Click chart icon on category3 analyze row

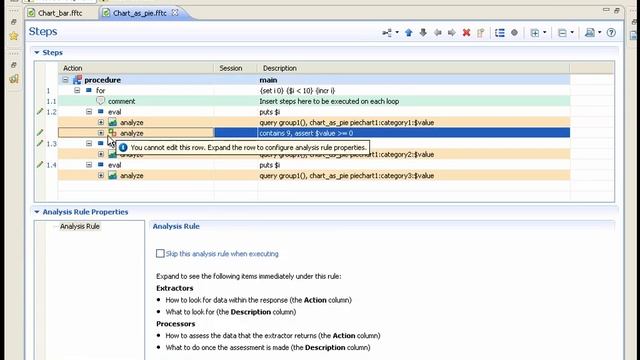113,176
